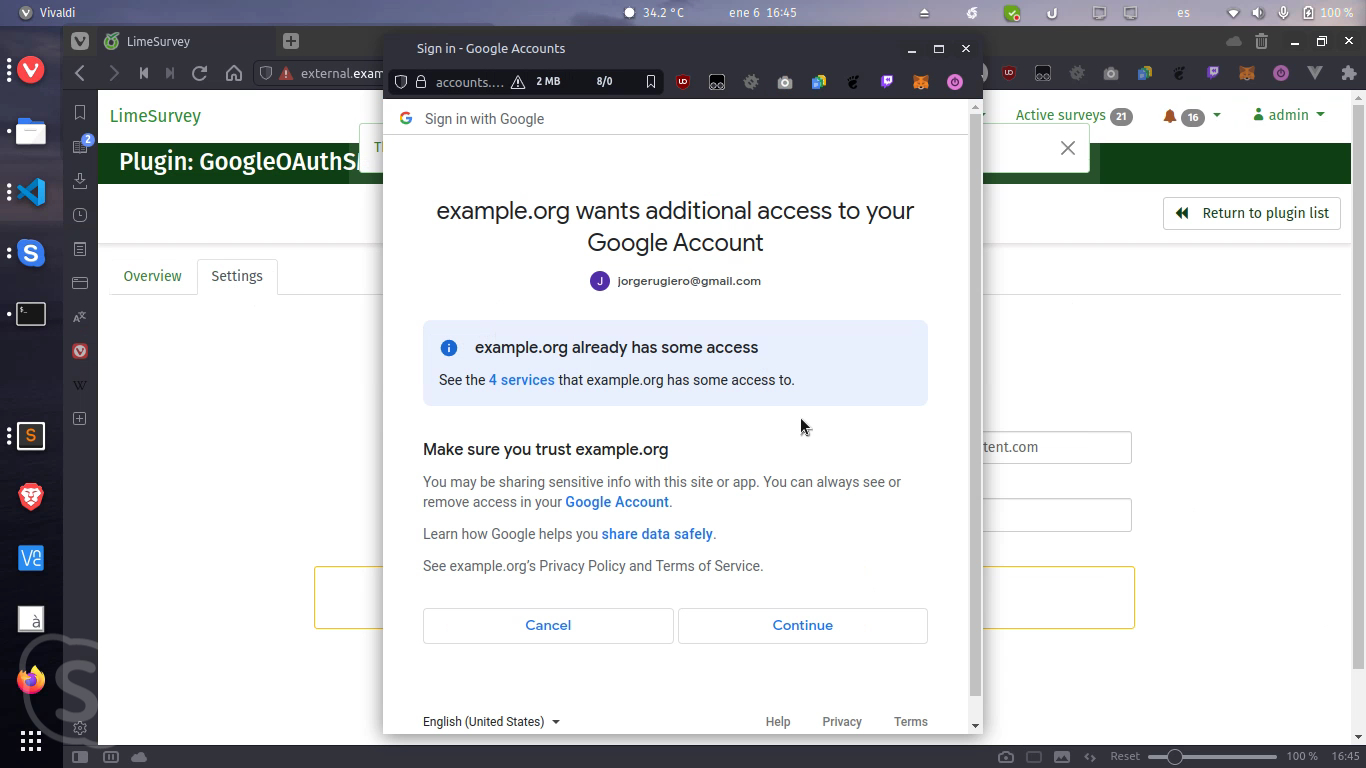Open the Downloads panel in Vivaldi sidebar
The height and width of the screenshot is (768, 1366).
click(80, 181)
